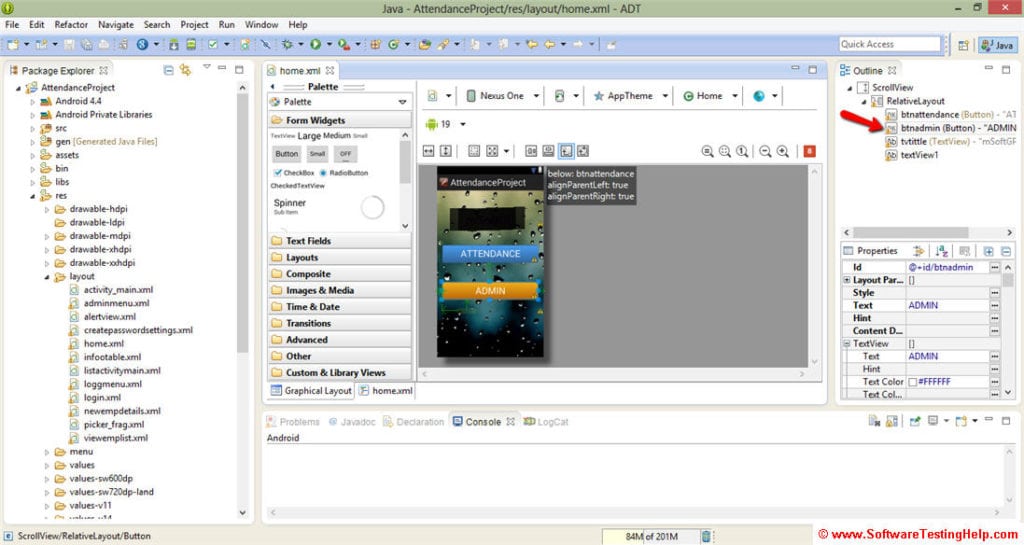1024x545 pixels.
Task: Expand the src folder in Package Explorer
Action: tap(33, 129)
